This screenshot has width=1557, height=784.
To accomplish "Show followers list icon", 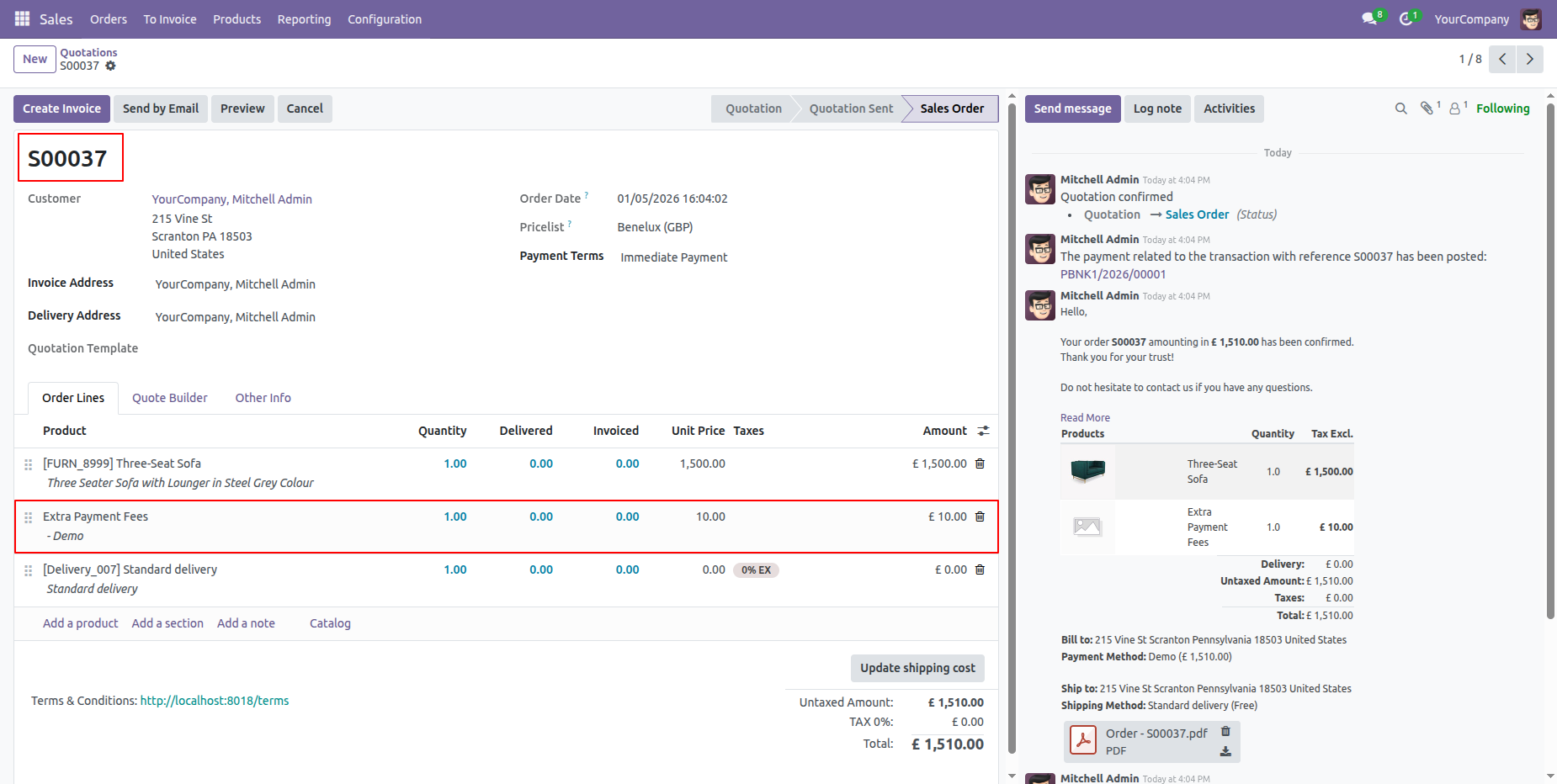I will 1454,109.
